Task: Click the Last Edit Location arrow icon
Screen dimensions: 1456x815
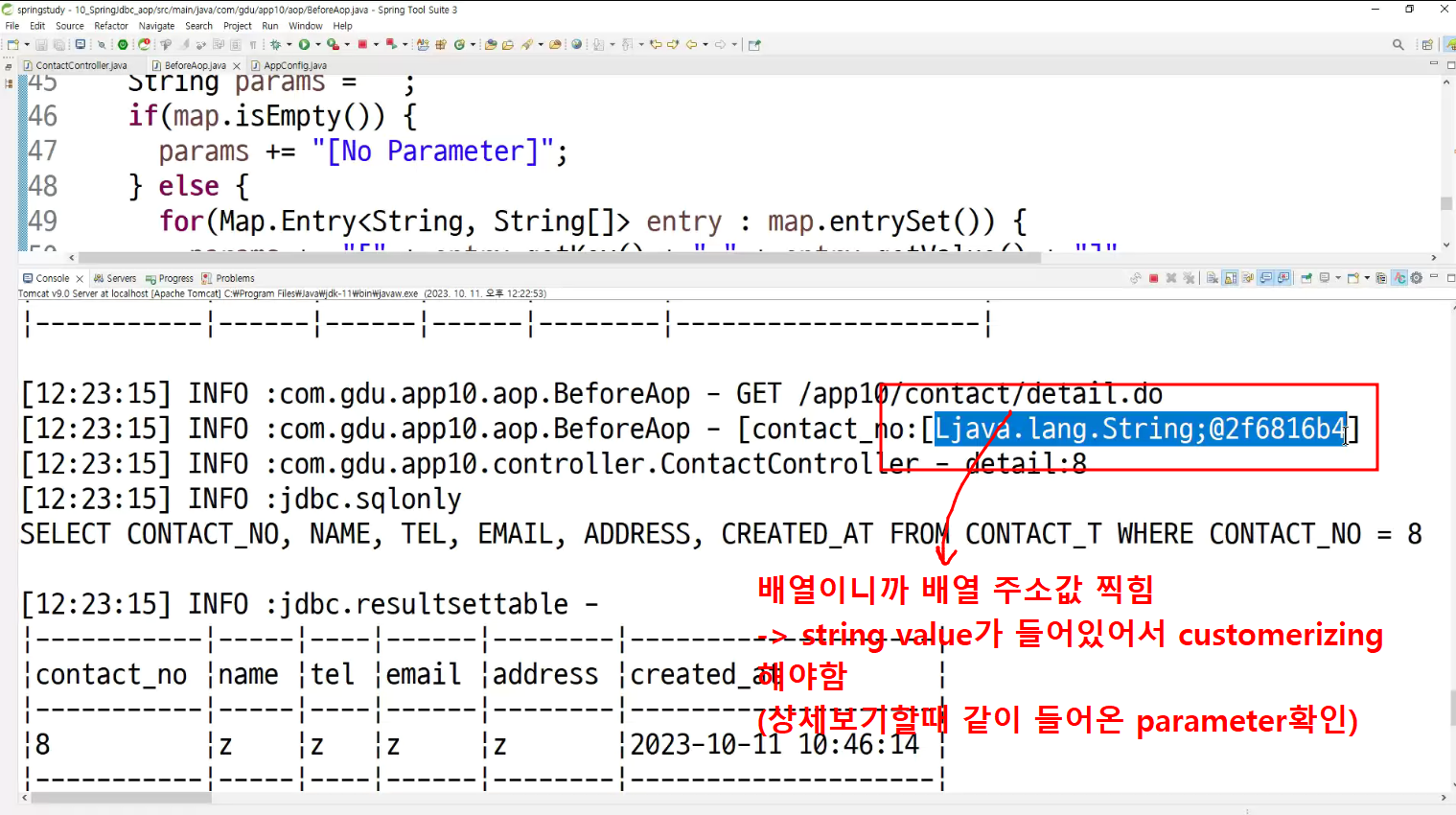Action: [656, 44]
